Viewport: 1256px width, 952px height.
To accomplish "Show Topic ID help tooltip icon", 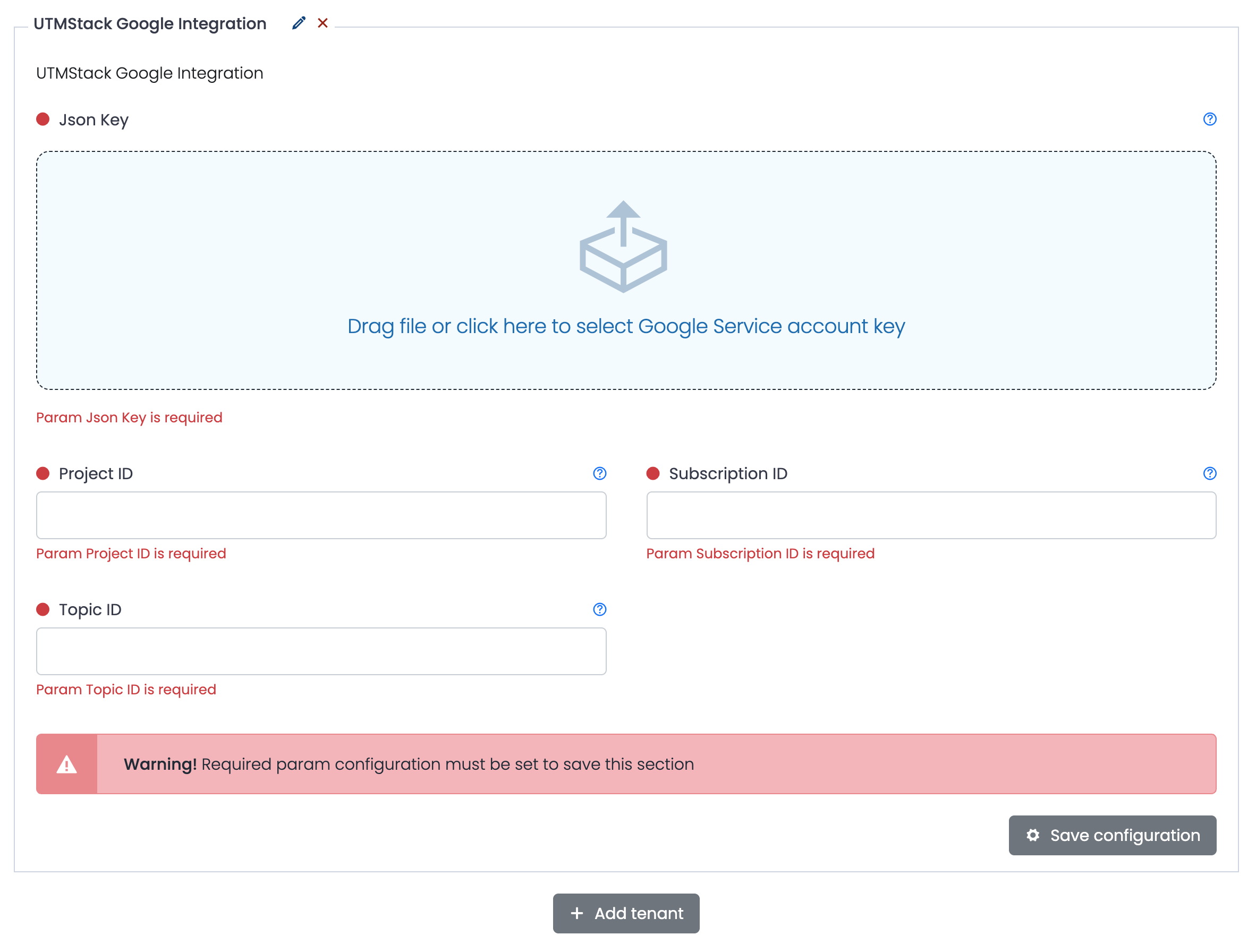I will (x=600, y=610).
